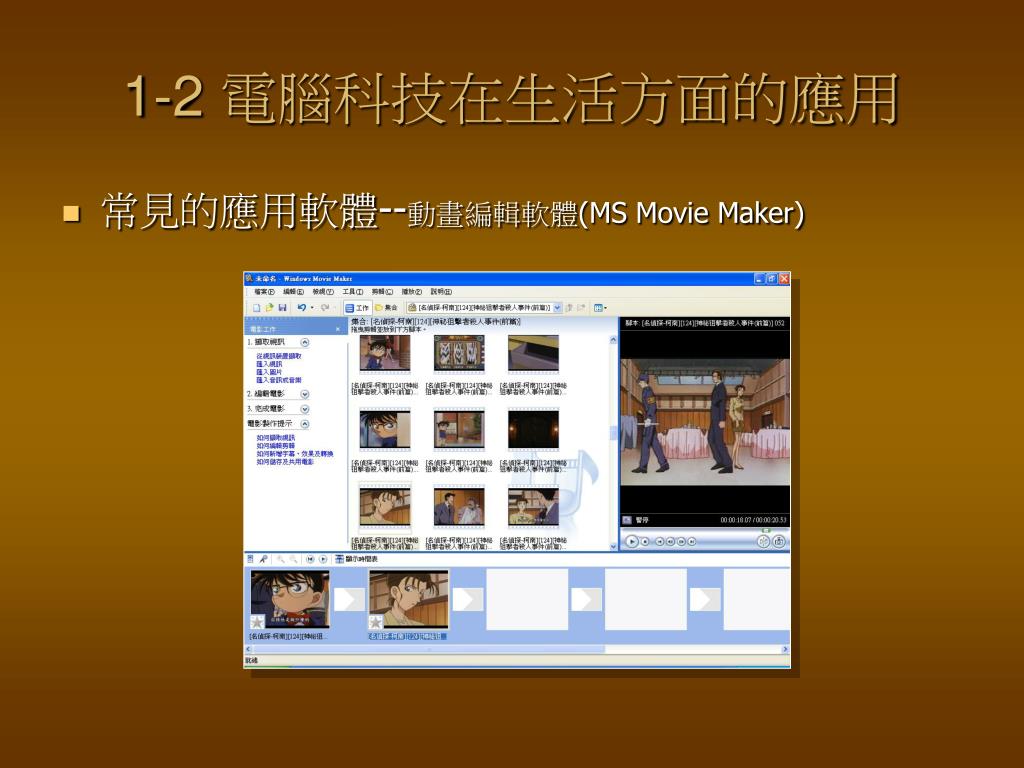The width and height of the screenshot is (1024, 768).
Task: Click the Play Storyboard icon
Action: click(x=323, y=559)
